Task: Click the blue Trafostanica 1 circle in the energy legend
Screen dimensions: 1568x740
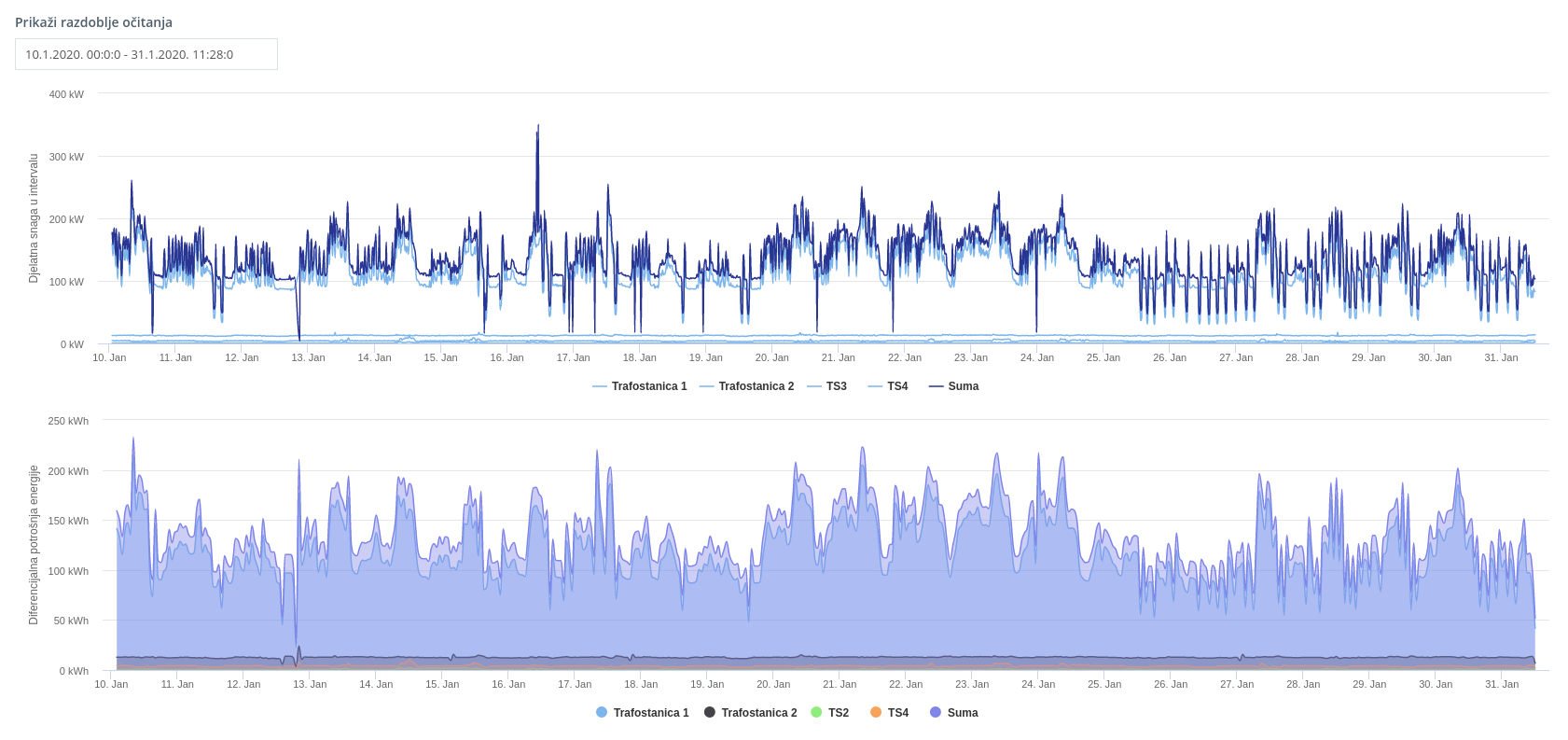Action: (x=602, y=713)
